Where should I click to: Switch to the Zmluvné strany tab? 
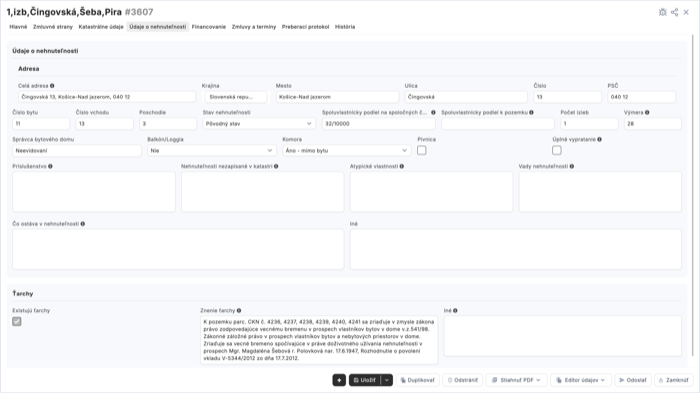coord(53,27)
